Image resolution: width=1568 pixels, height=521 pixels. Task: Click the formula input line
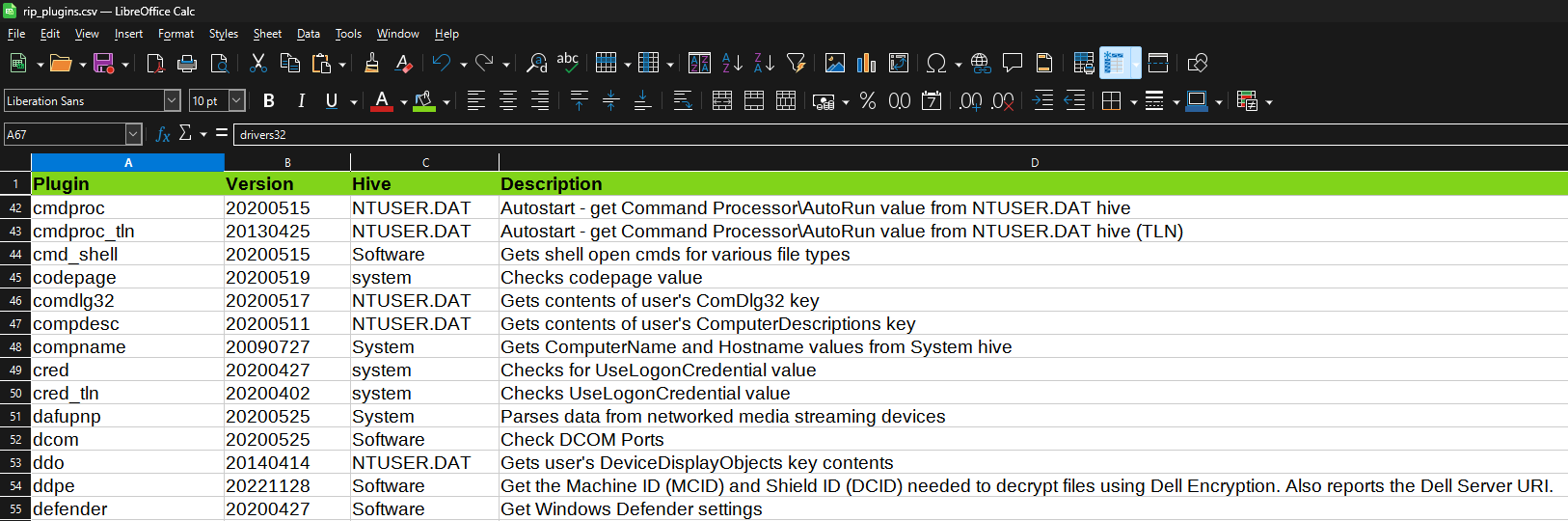point(868,135)
